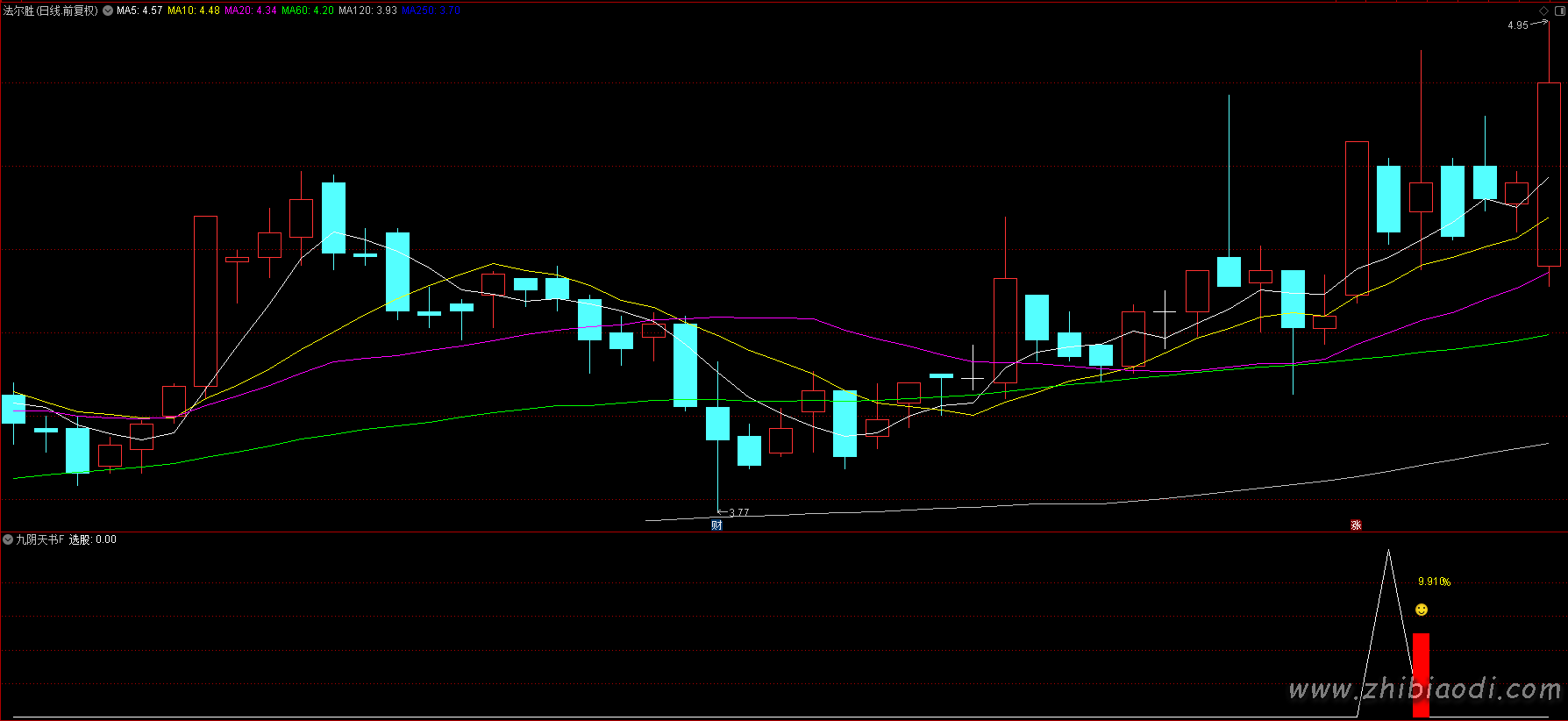Click the 3.77 low price annotation

738,512
